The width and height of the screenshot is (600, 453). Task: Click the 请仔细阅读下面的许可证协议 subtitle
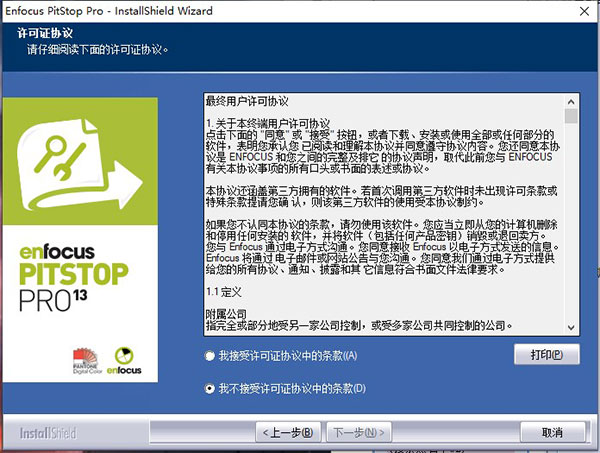[x=98, y=50]
